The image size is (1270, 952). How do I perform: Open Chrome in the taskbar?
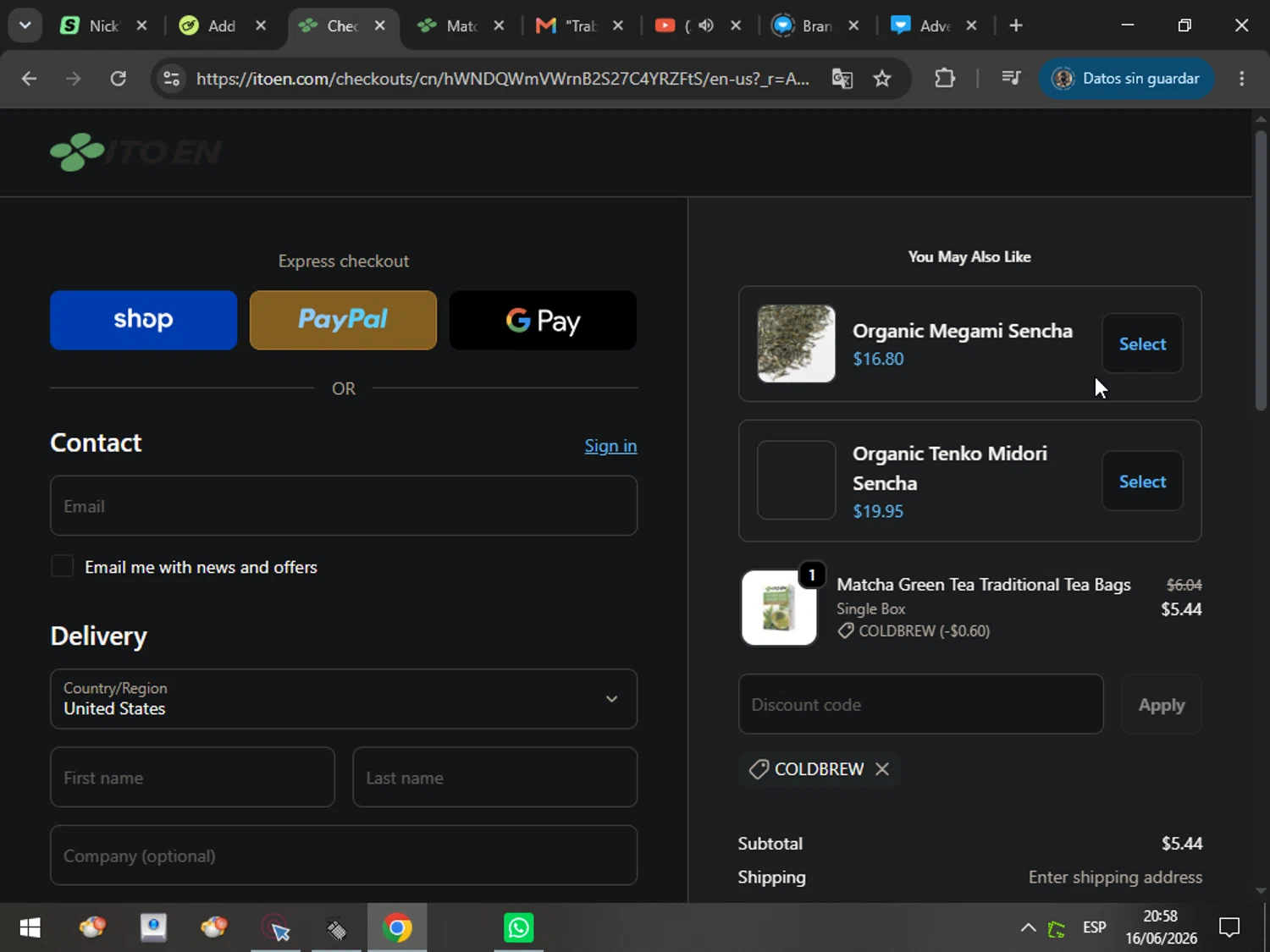click(397, 927)
